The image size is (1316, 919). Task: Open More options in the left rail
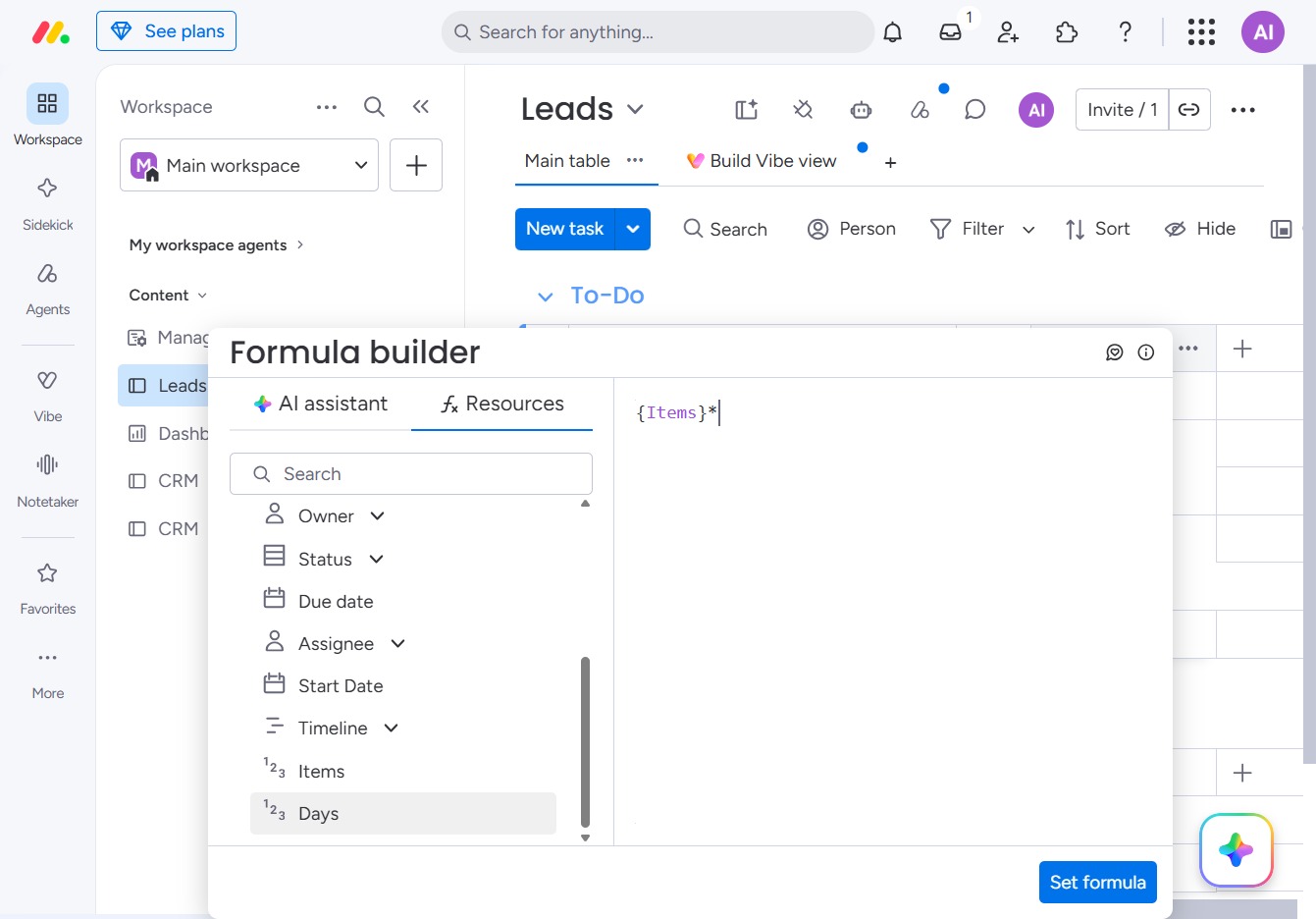point(47,673)
